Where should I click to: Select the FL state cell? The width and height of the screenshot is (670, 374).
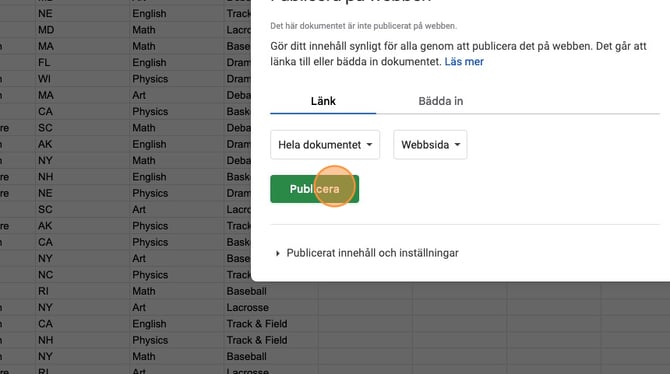click(x=82, y=62)
